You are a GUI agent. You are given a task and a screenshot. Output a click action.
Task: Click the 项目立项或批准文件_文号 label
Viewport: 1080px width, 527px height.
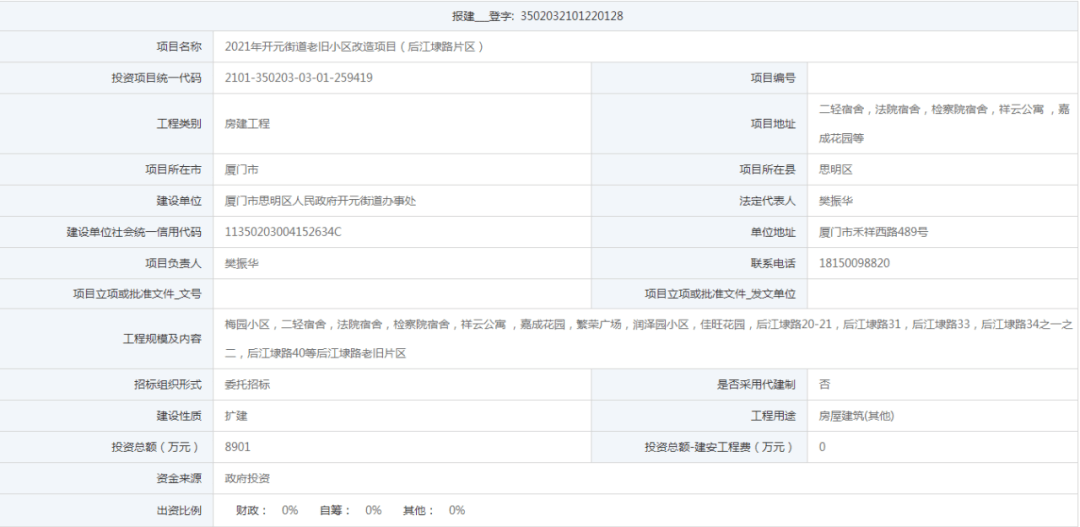[x=137, y=294]
